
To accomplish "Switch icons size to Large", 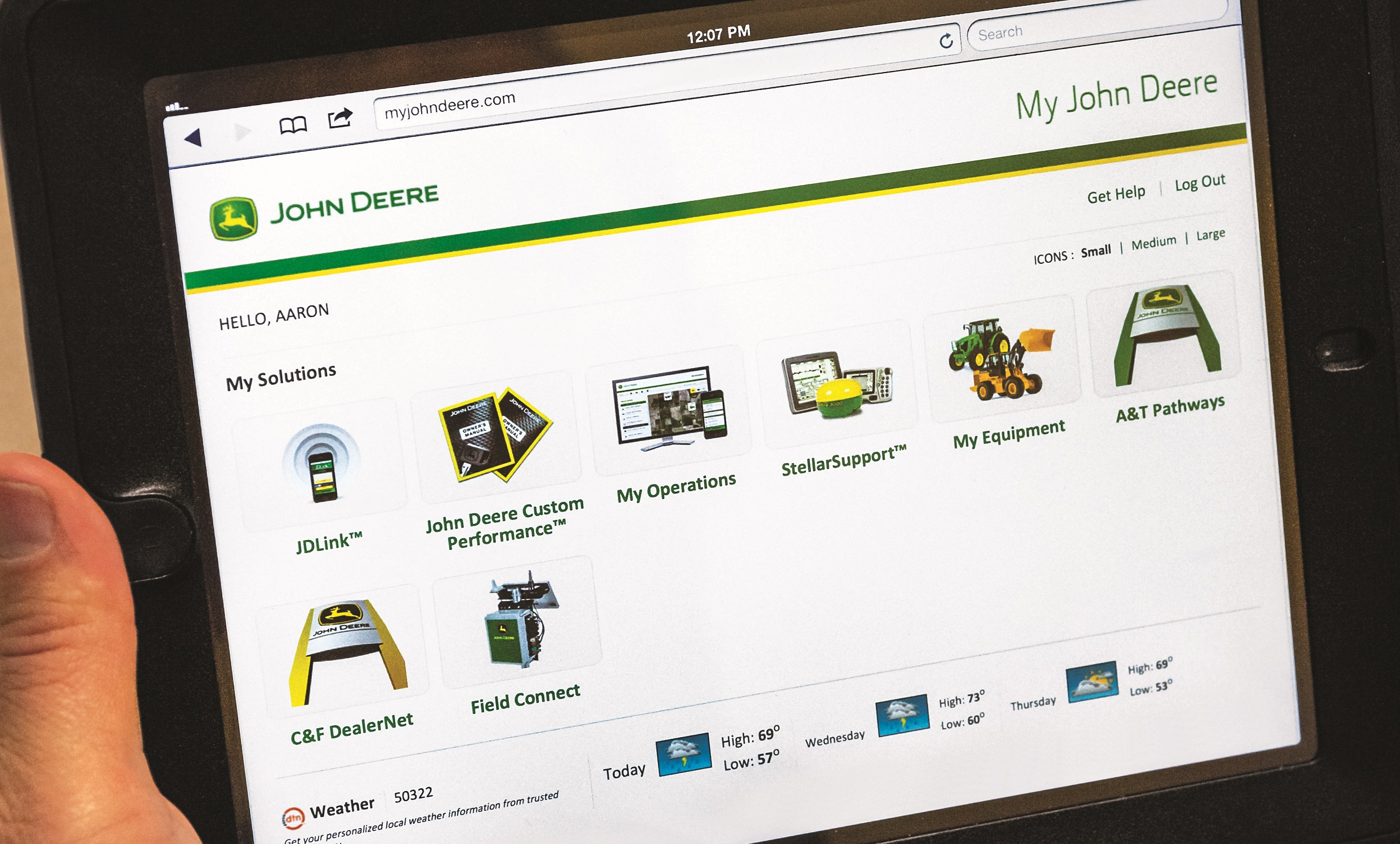I will [1210, 235].
